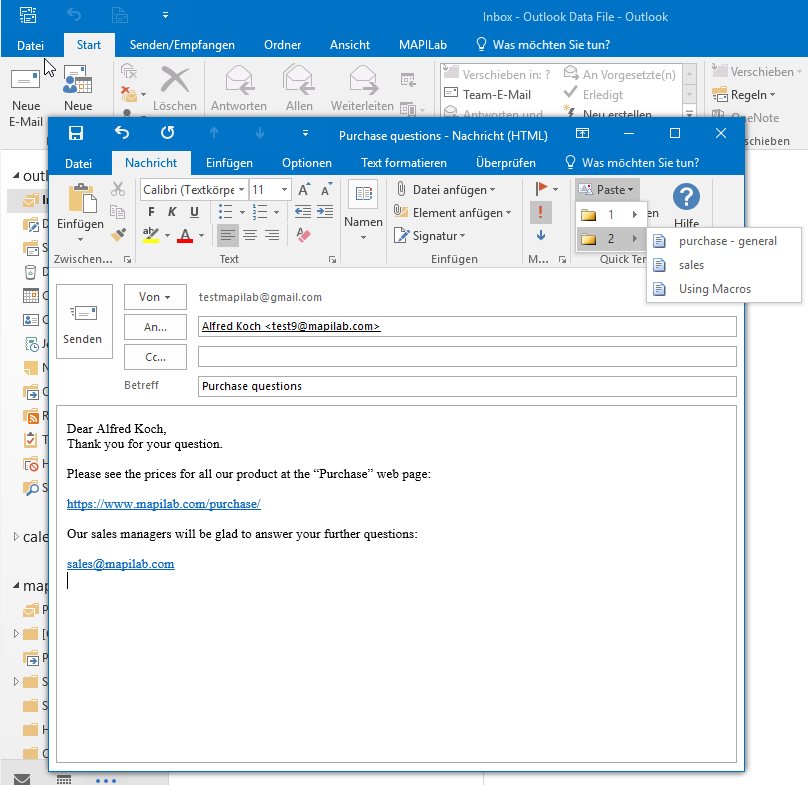Save the message with the floppy disk icon

(76, 133)
